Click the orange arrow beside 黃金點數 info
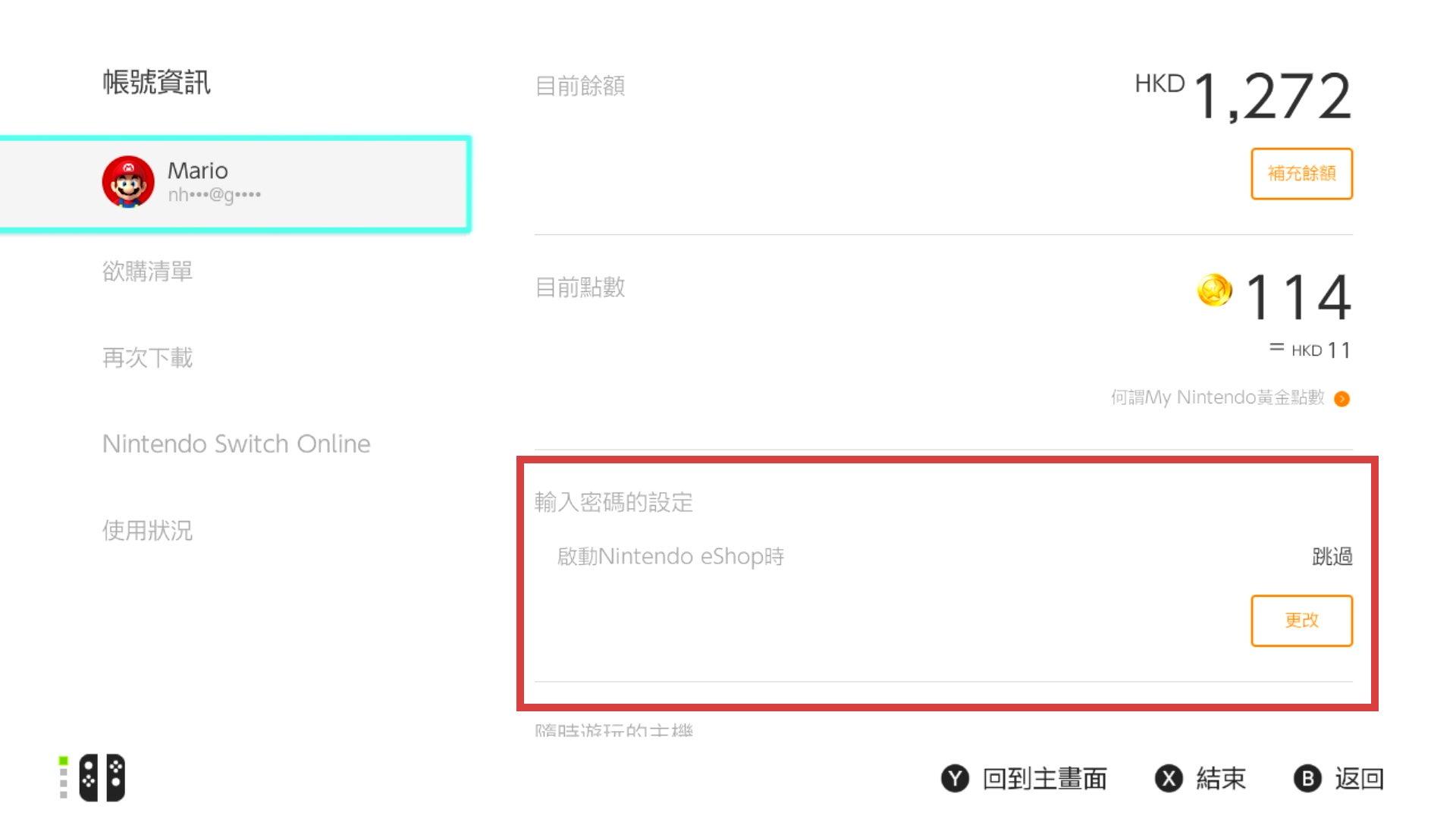The image size is (1456, 819). 1342,398
